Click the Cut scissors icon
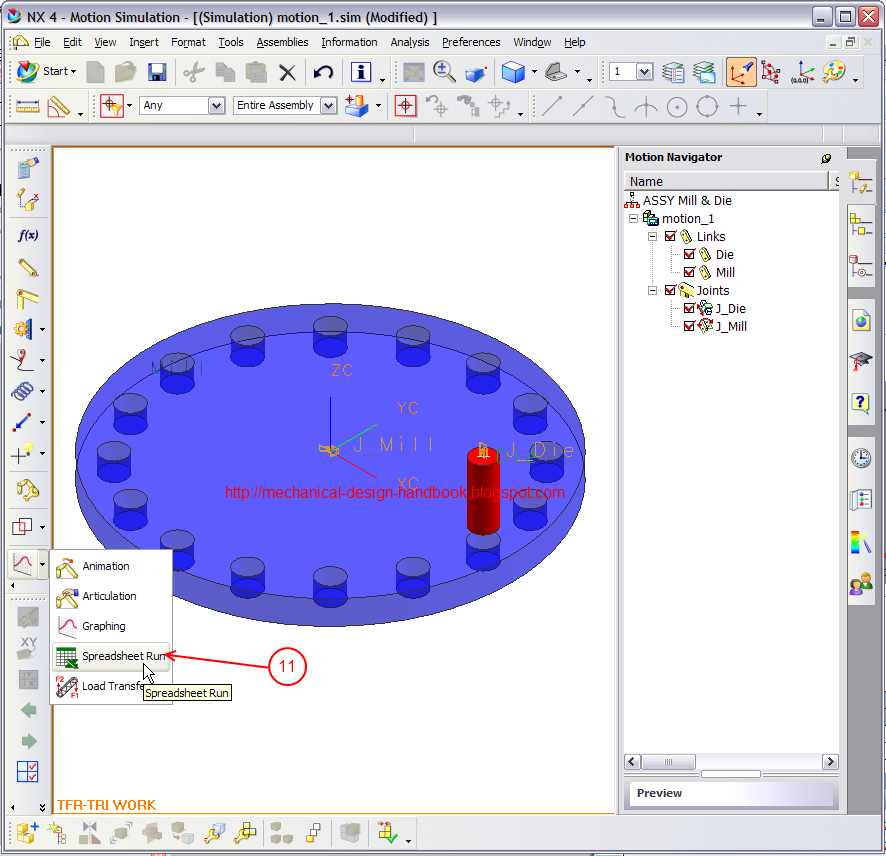Viewport: 886px width, 856px height. pyautogui.click(x=194, y=72)
